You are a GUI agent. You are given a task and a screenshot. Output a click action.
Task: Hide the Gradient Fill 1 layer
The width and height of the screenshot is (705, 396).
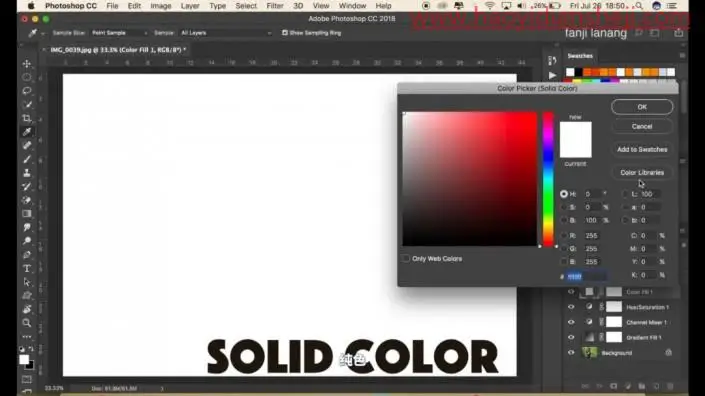571,338
